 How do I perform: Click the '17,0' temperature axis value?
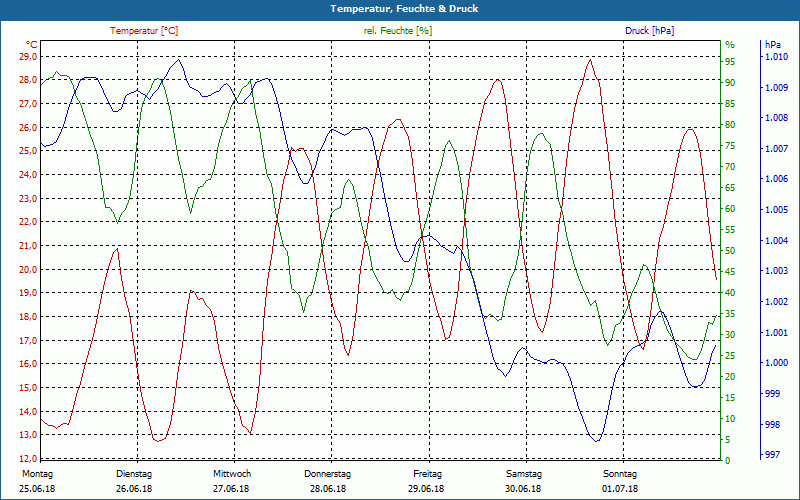28,340
